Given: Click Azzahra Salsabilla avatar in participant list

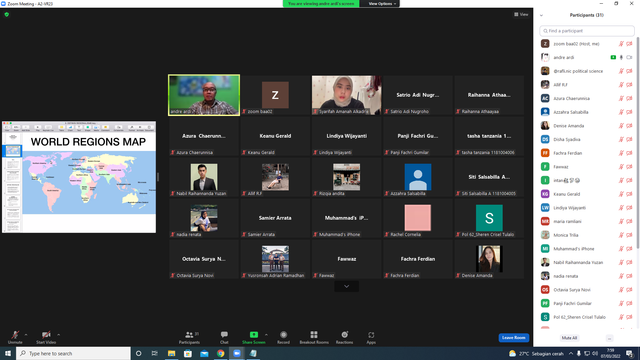Looking at the screenshot, I should pos(545,112).
